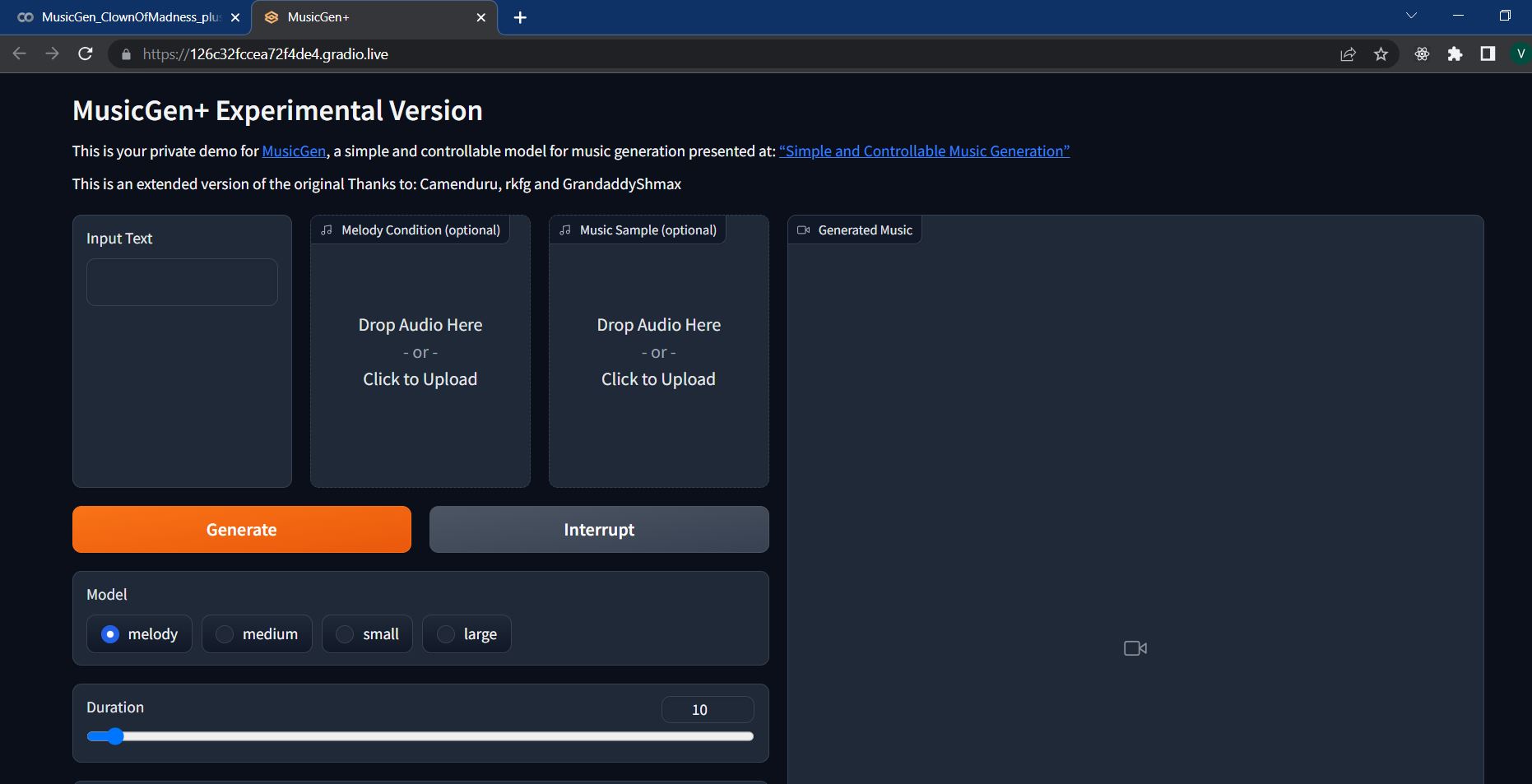Close the MusicGen+ tab
Viewport: 1532px width, 784px height.
[x=481, y=17]
